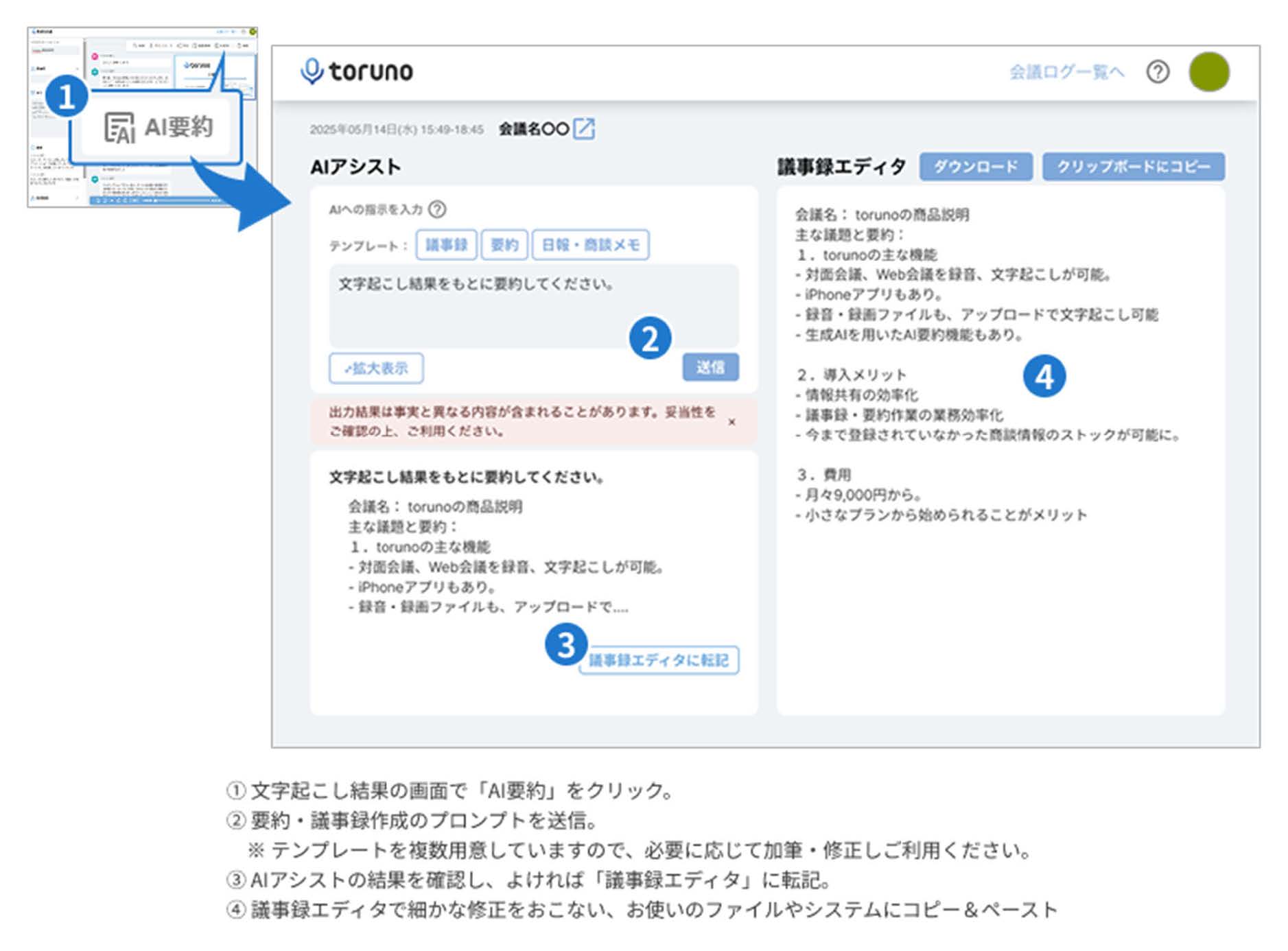Show help for AIへの指示を入力
This screenshot has height=951, width=1288.
[x=436, y=209]
